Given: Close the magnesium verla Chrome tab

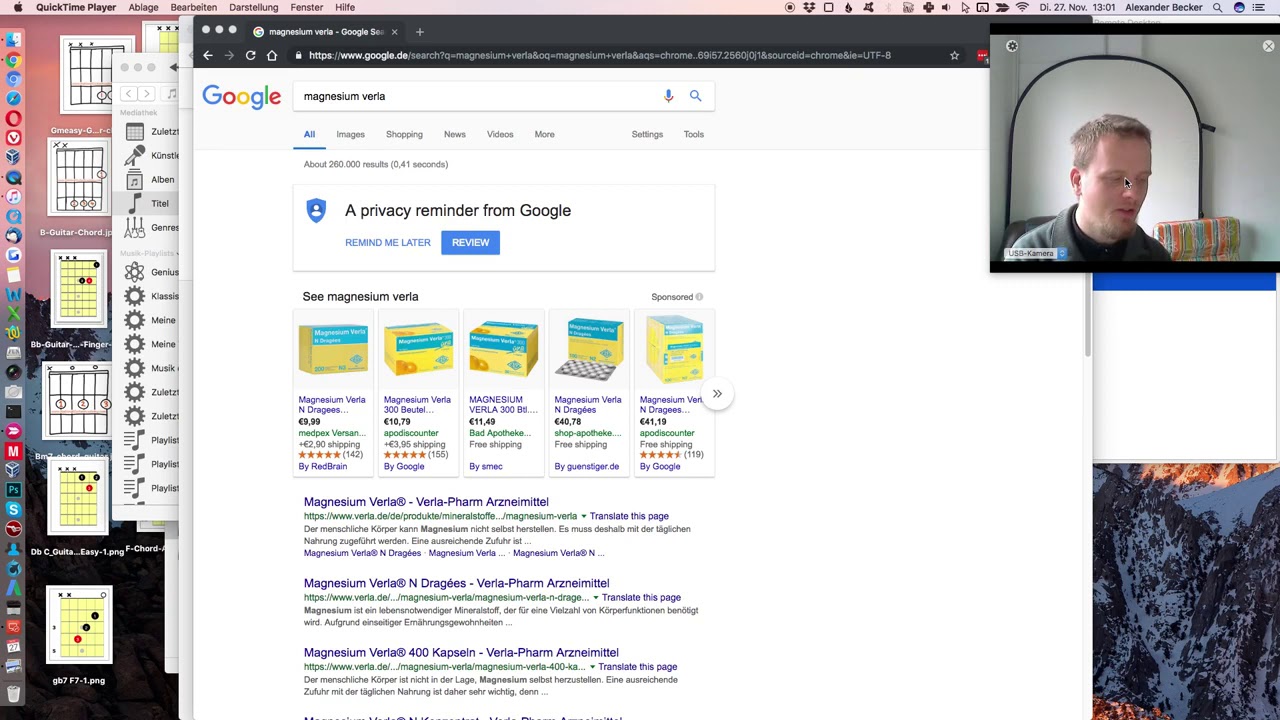Looking at the screenshot, I should pos(394,32).
